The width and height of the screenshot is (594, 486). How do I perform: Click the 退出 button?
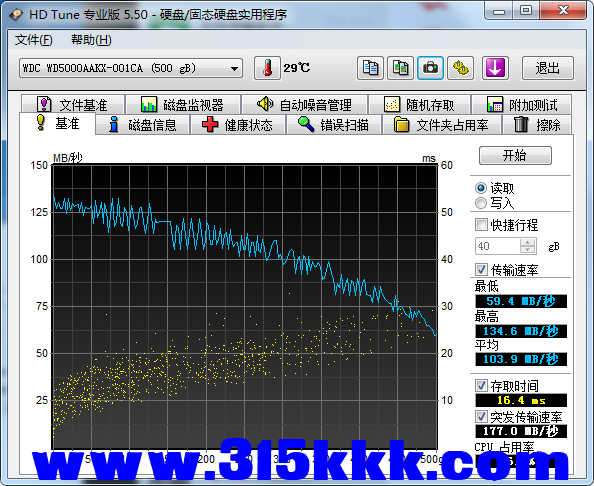click(548, 68)
